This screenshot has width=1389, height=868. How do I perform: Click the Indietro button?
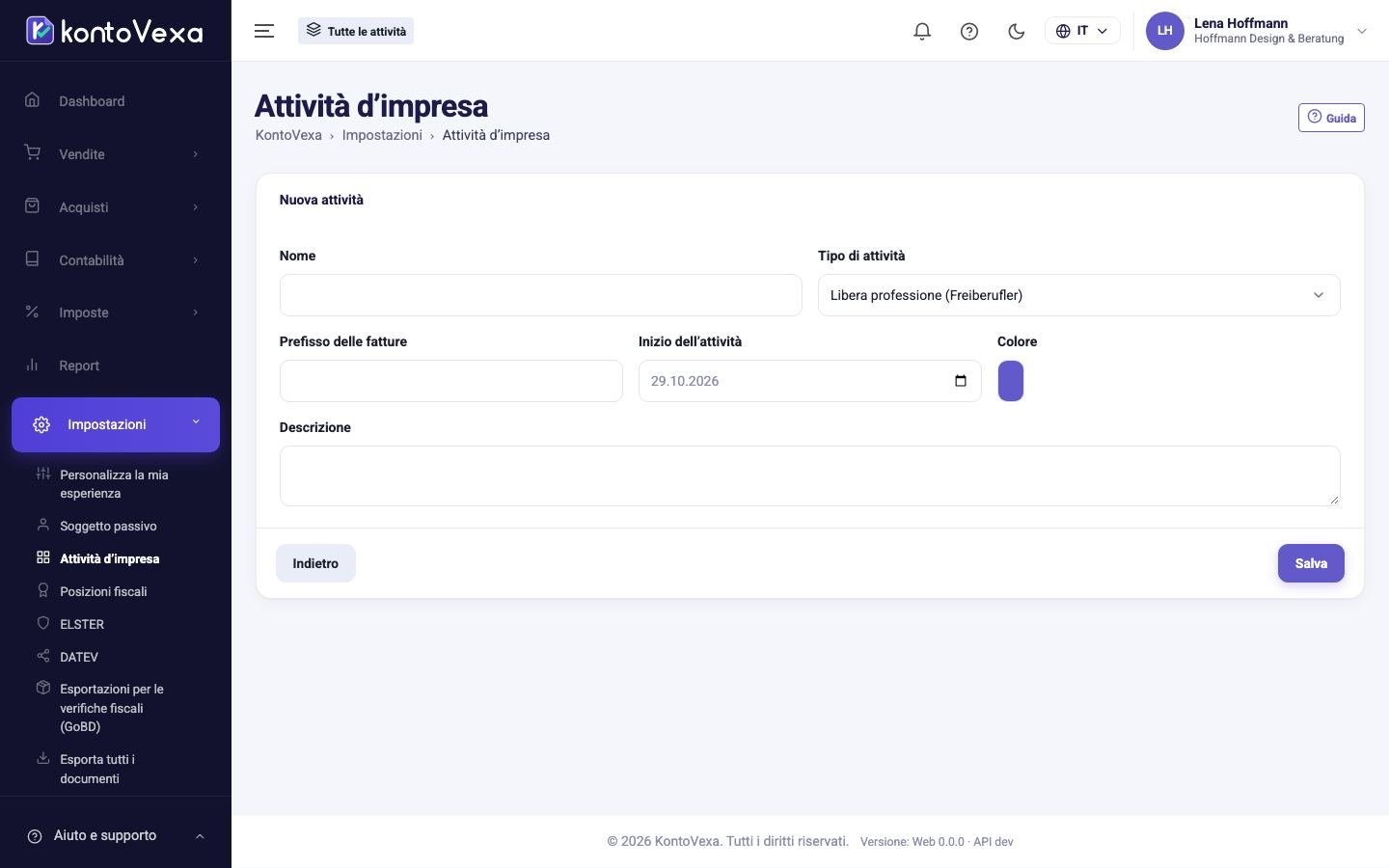[x=315, y=563]
